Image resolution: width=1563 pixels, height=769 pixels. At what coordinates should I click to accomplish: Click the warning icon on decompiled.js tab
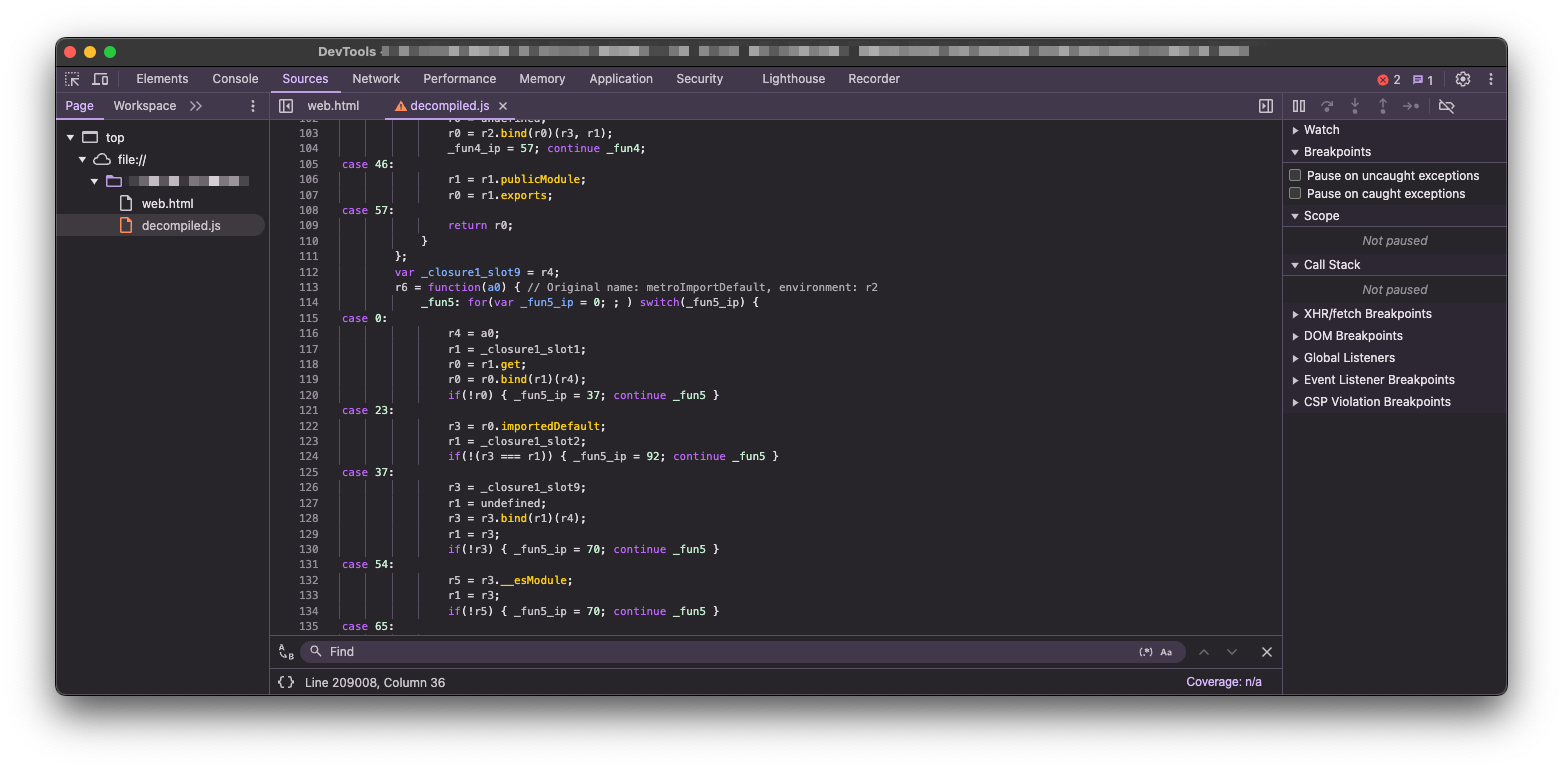pyautogui.click(x=401, y=106)
